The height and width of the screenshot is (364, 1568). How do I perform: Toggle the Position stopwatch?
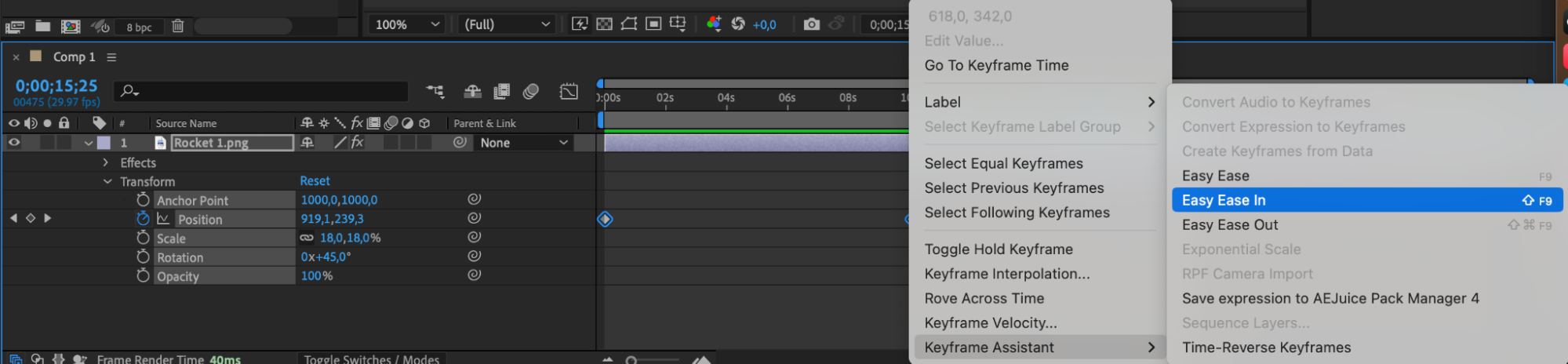(143, 219)
